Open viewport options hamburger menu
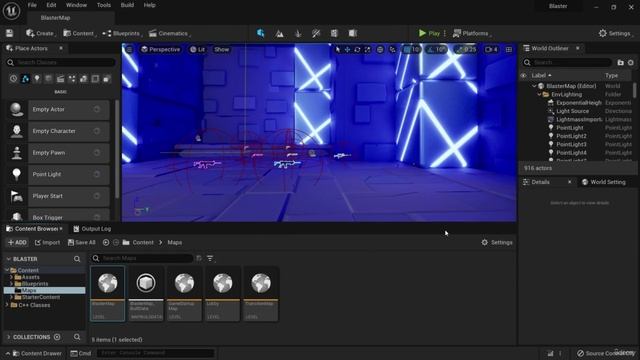This screenshot has width=640, height=360. (129, 49)
